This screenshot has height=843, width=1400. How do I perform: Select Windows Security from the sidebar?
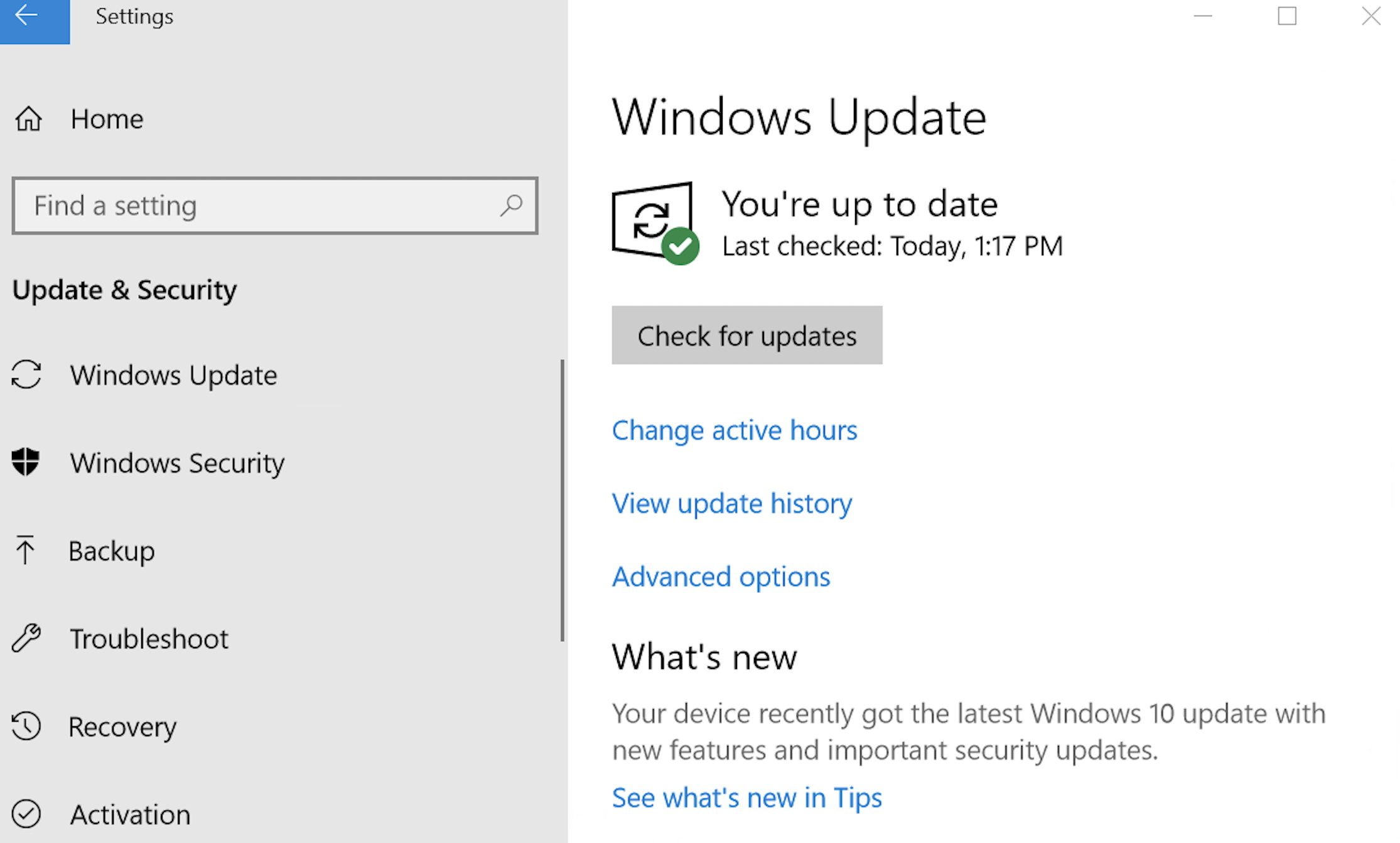(177, 463)
